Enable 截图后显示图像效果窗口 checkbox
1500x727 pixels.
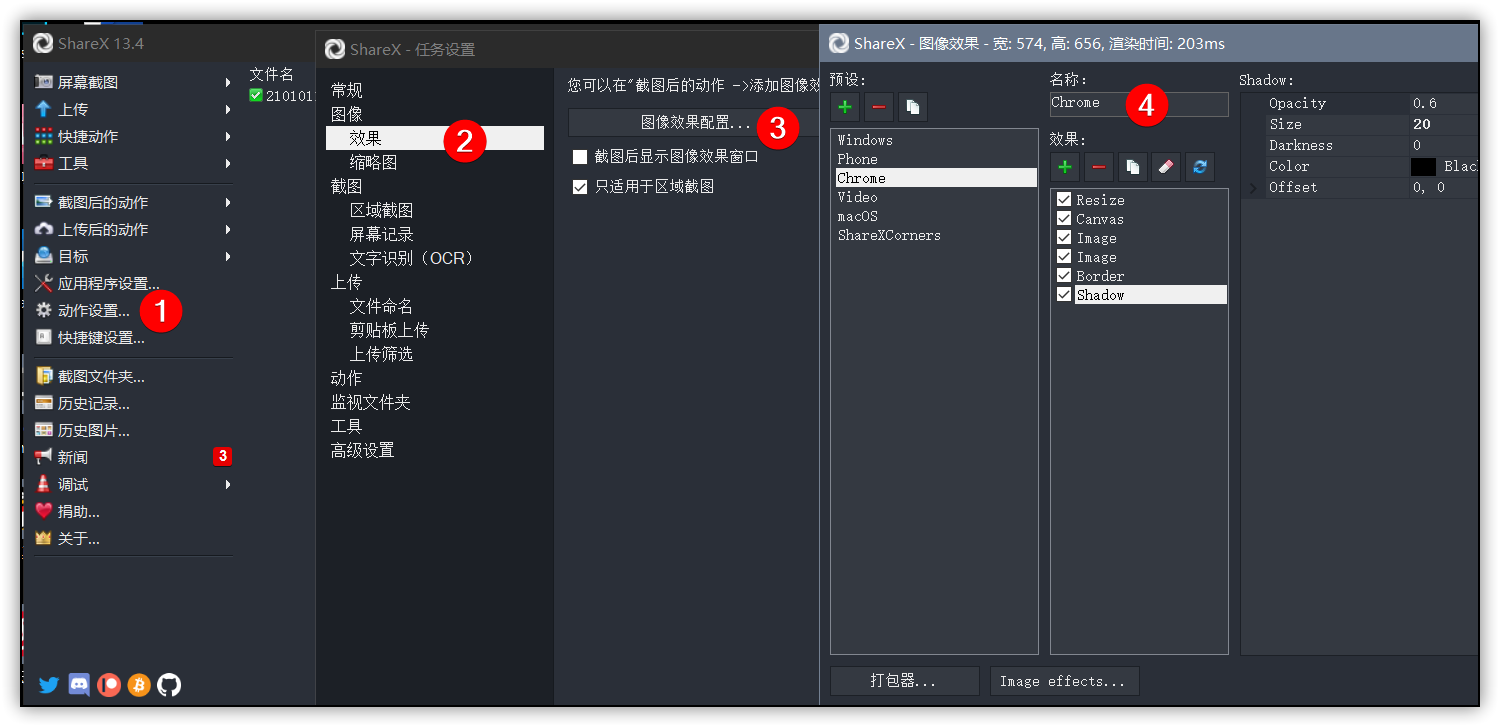pyautogui.click(x=580, y=157)
